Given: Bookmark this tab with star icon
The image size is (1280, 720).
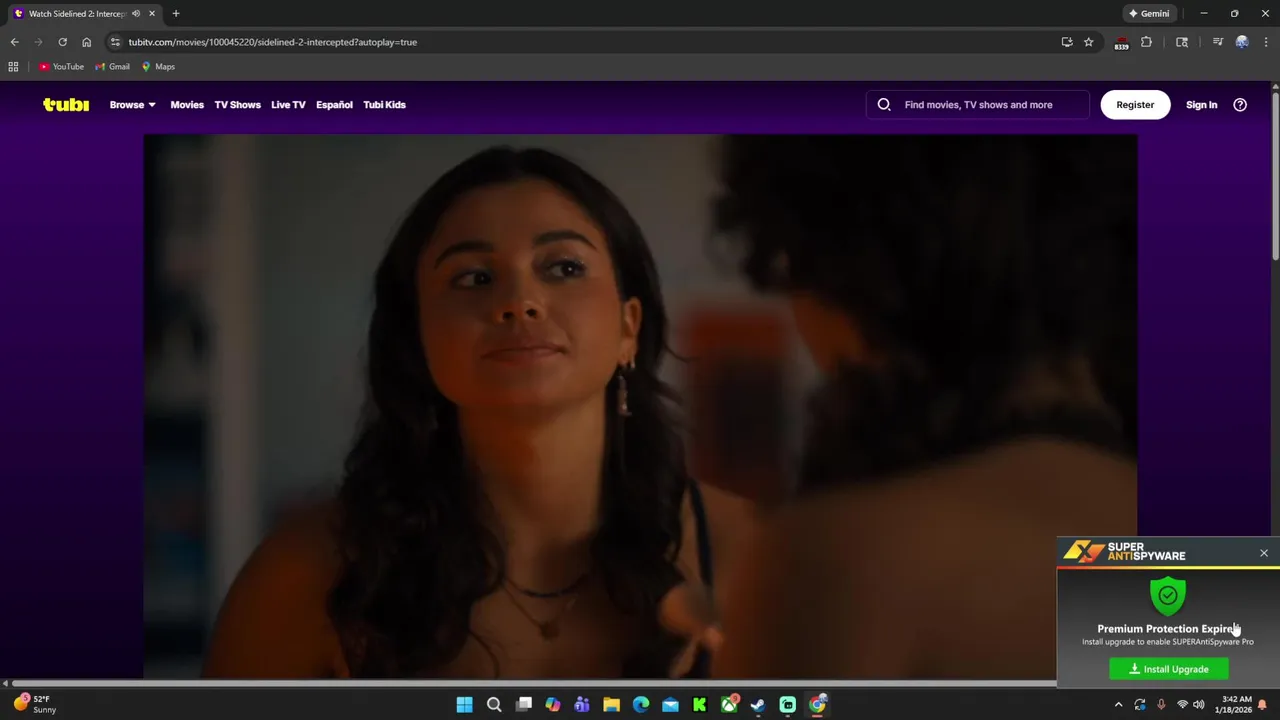Looking at the screenshot, I should click(x=1089, y=42).
